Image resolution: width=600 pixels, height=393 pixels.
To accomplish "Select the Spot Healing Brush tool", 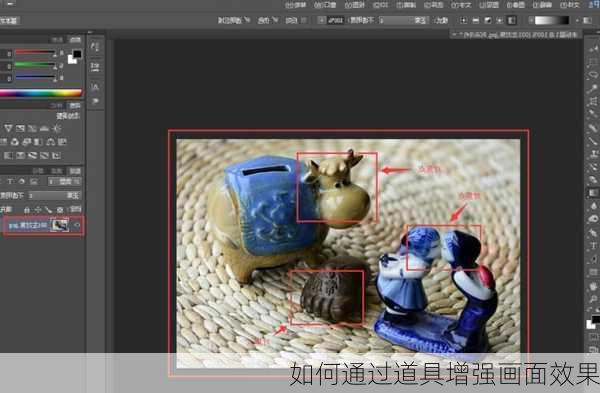I will pyautogui.click(x=593, y=128).
